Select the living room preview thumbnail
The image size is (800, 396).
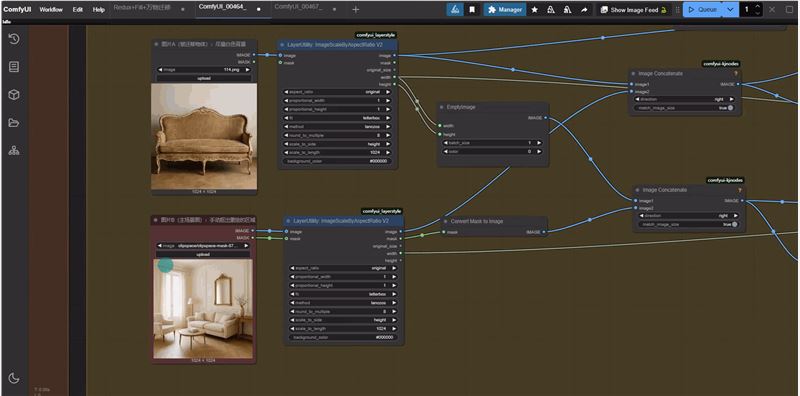[x=203, y=308]
